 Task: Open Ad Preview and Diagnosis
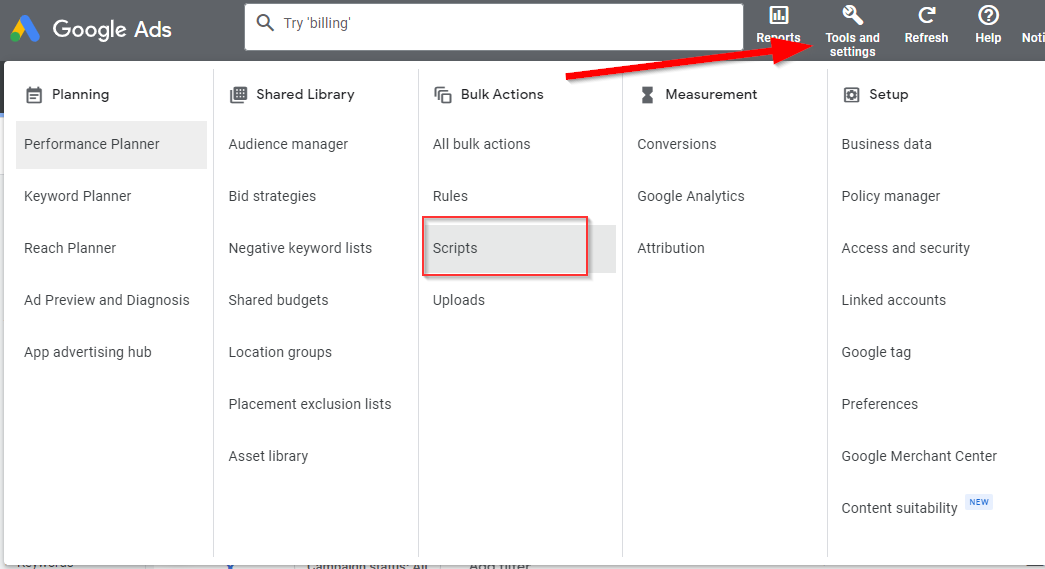[x=107, y=300]
